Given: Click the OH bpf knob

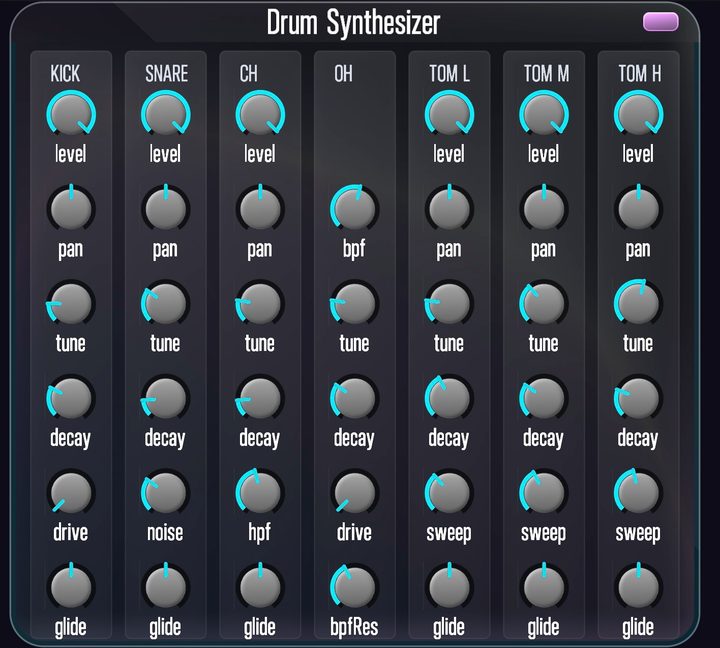Looking at the screenshot, I should (x=354, y=208).
